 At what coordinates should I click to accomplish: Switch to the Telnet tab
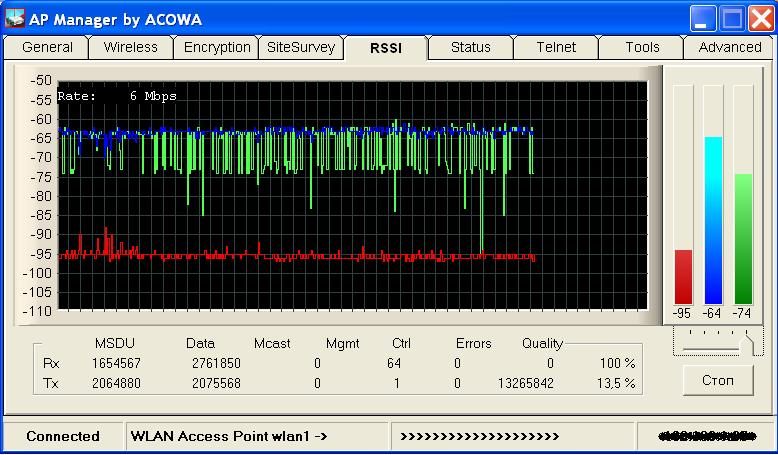556,48
